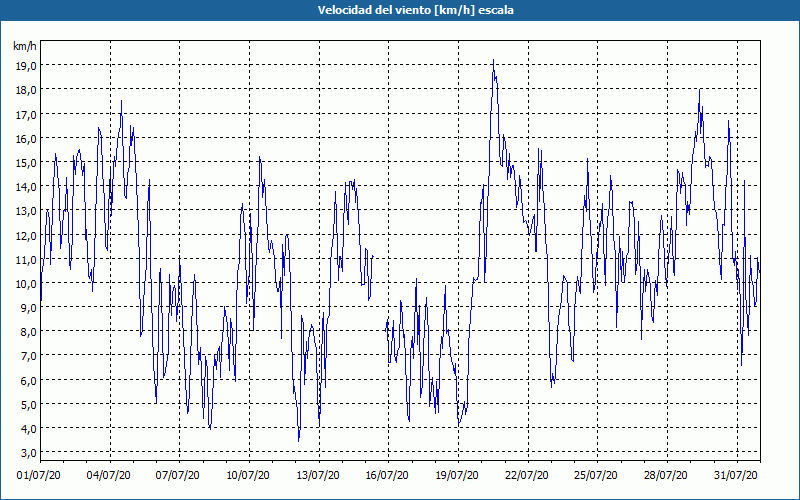This screenshot has width=800, height=500.
Task: Select the 11,0 y-axis value
Action: coord(27,260)
